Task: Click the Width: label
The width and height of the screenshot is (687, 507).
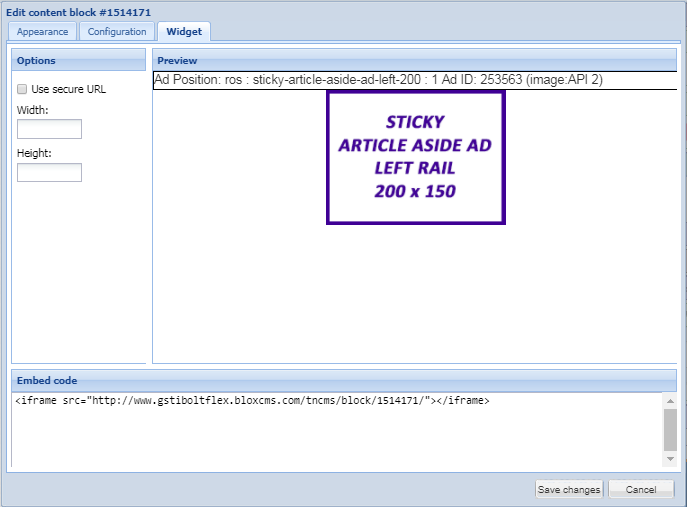Action: pos(32,110)
